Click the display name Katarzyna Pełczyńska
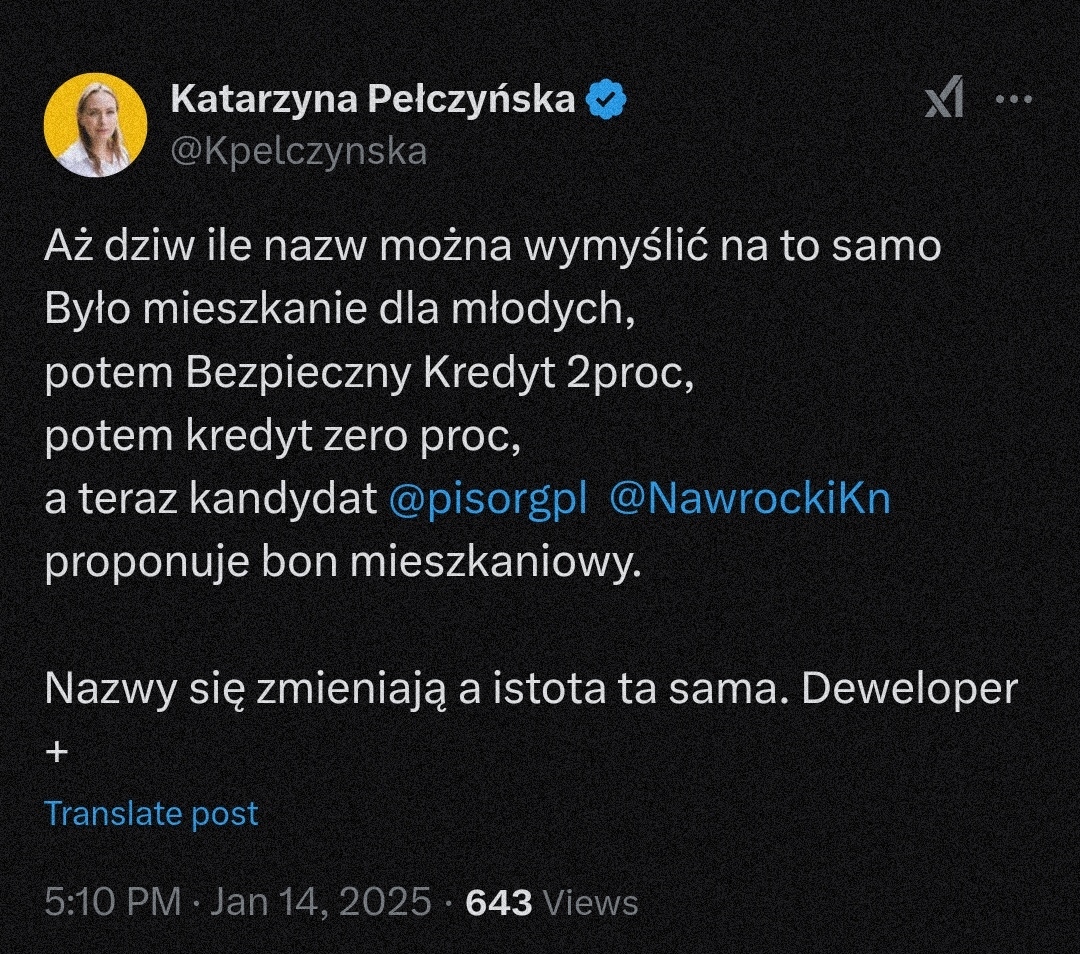This screenshot has height=954, width=1080. tap(373, 99)
